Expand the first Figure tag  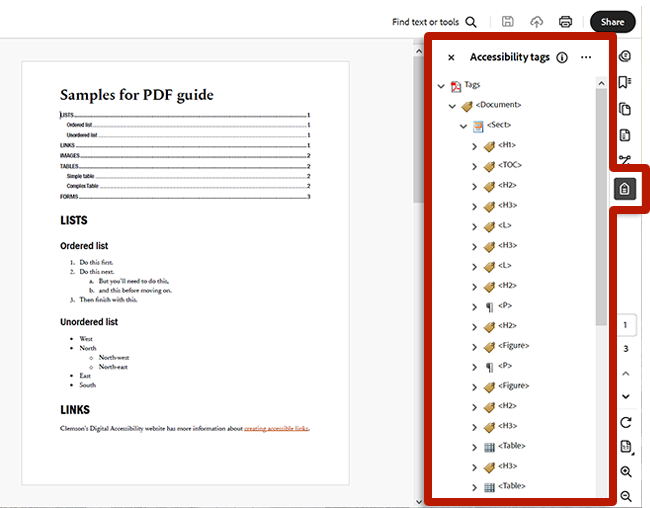pyautogui.click(x=475, y=347)
